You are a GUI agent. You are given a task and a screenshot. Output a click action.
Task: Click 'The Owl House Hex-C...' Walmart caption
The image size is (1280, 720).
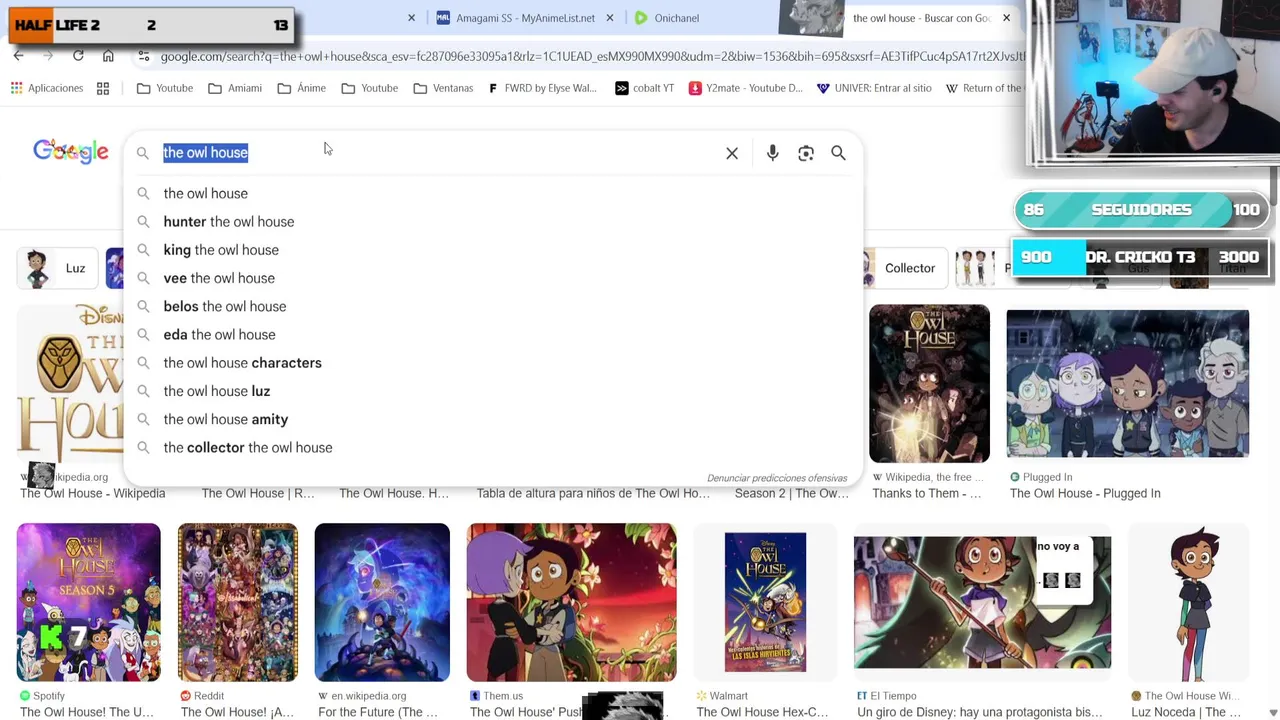[762, 712]
